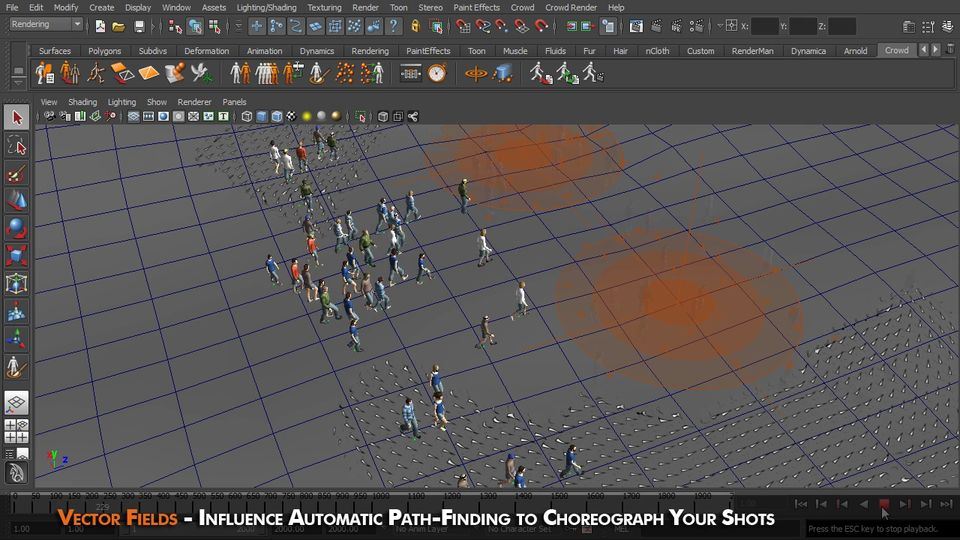The image size is (960, 540).
Task: Open the Paint Effects menu
Action: (x=476, y=7)
